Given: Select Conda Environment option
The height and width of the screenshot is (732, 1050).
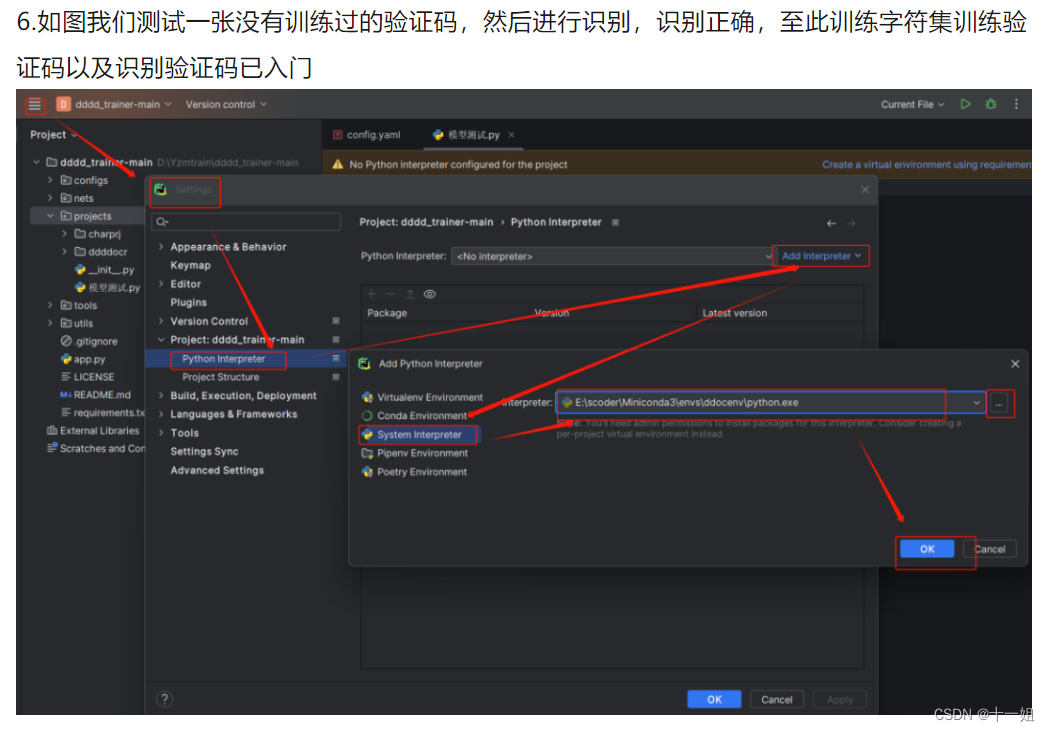Looking at the screenshot, I should [x=415, y=415].
